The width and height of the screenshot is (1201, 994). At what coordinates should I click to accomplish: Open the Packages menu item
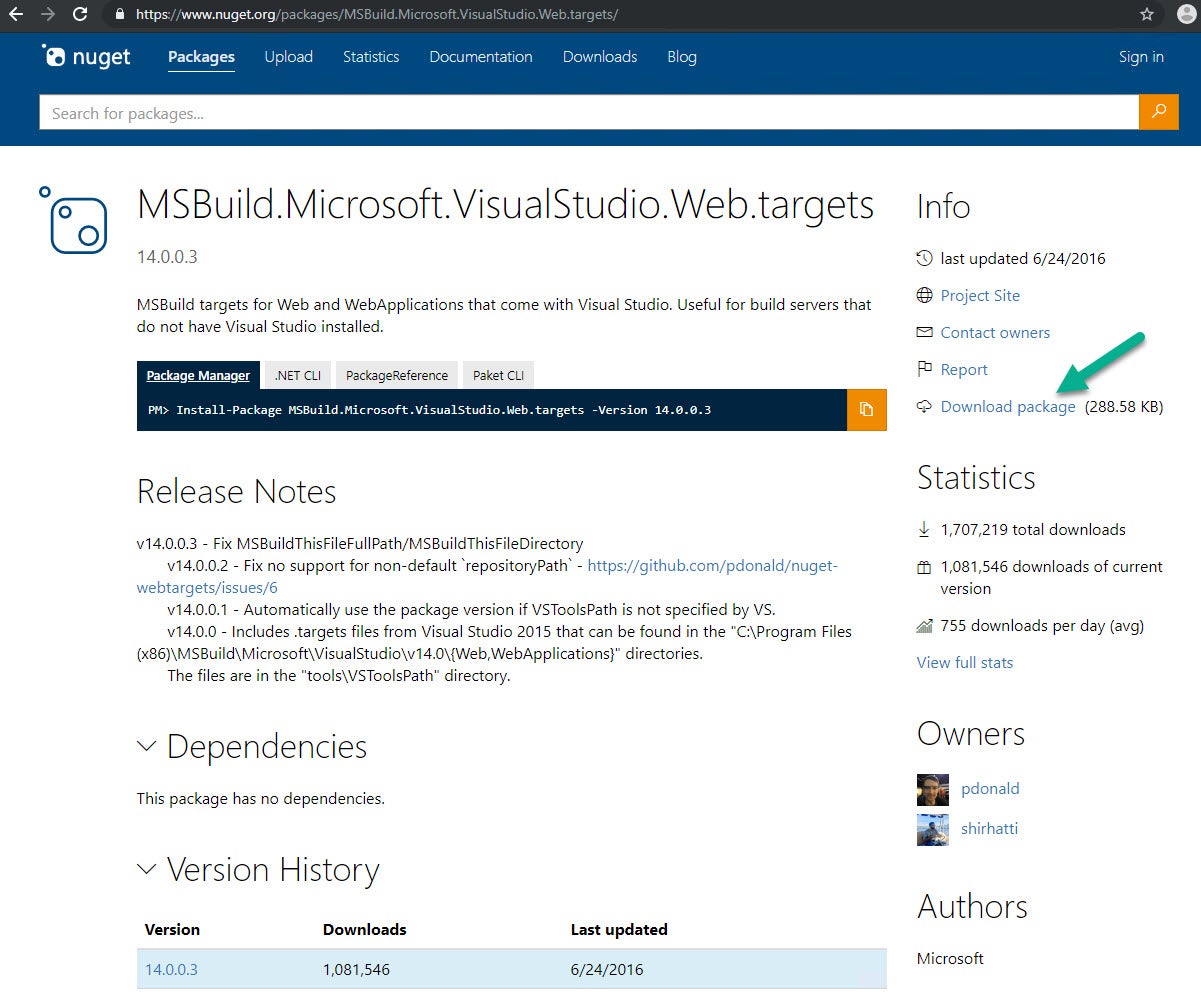200,57
